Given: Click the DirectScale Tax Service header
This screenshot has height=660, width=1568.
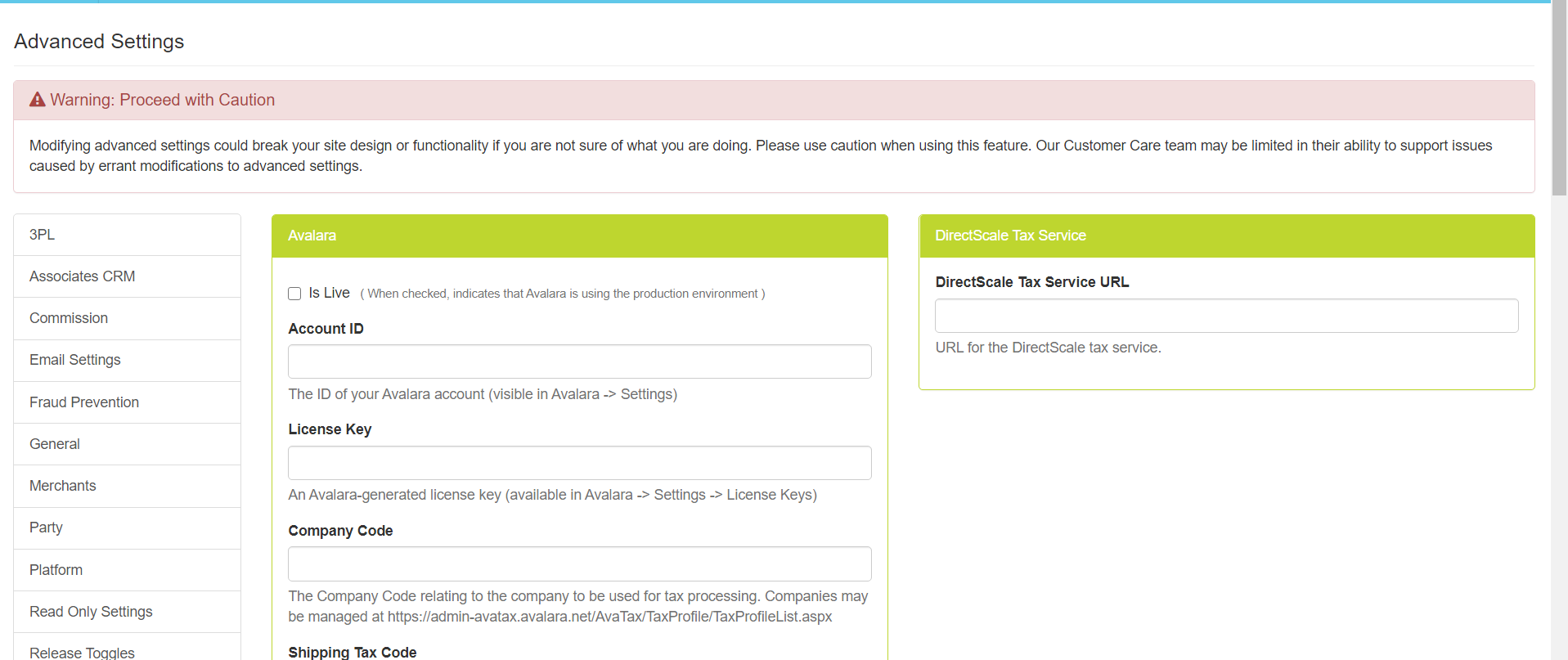Looking at the screenshot, I should pyautogui.click(x=1226, y=236).
